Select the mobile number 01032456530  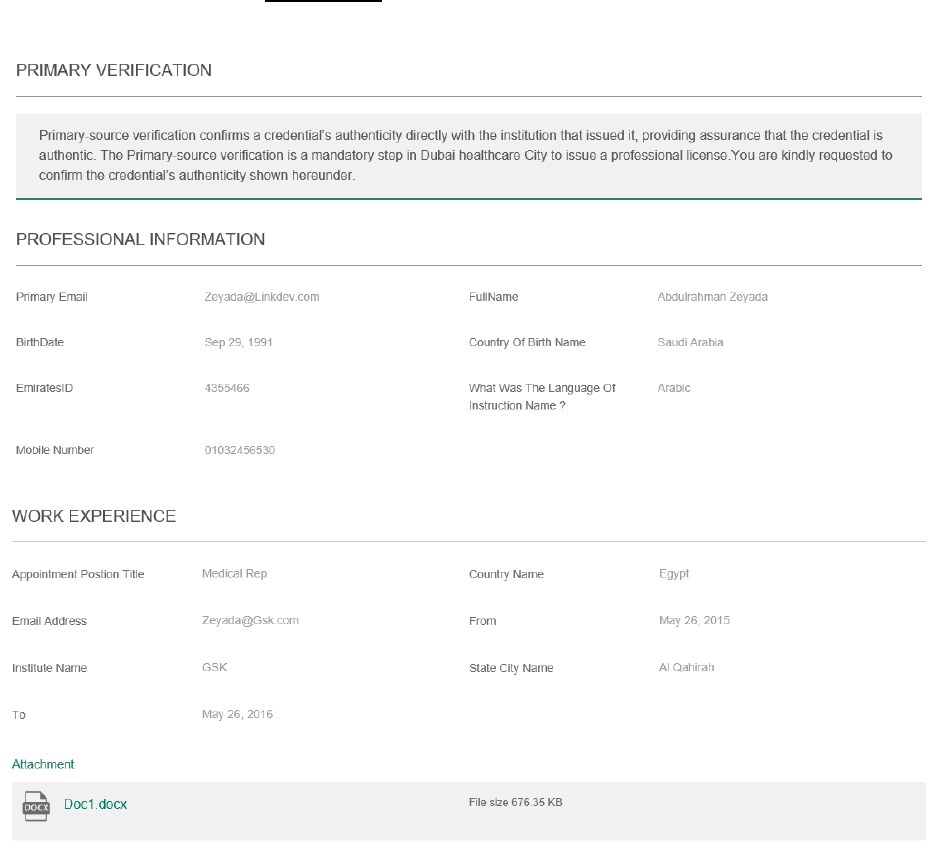pos(239,450)
